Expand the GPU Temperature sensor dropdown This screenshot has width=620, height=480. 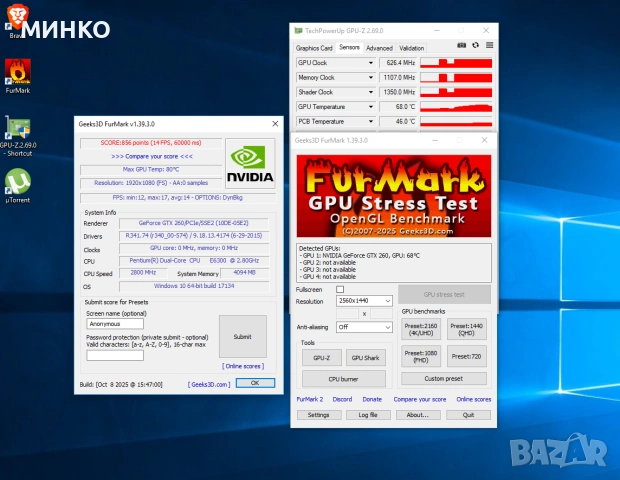click(370, 107)
